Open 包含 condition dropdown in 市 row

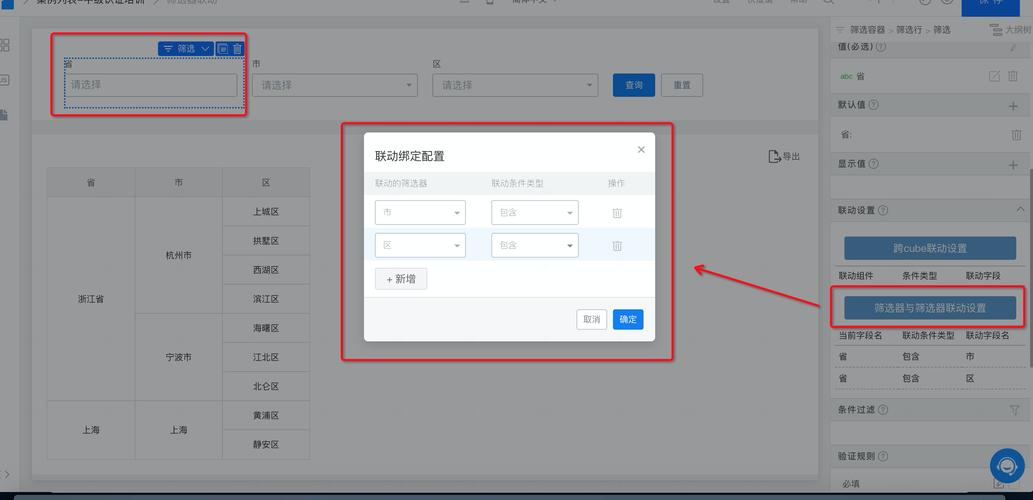[x=535, y=213]
